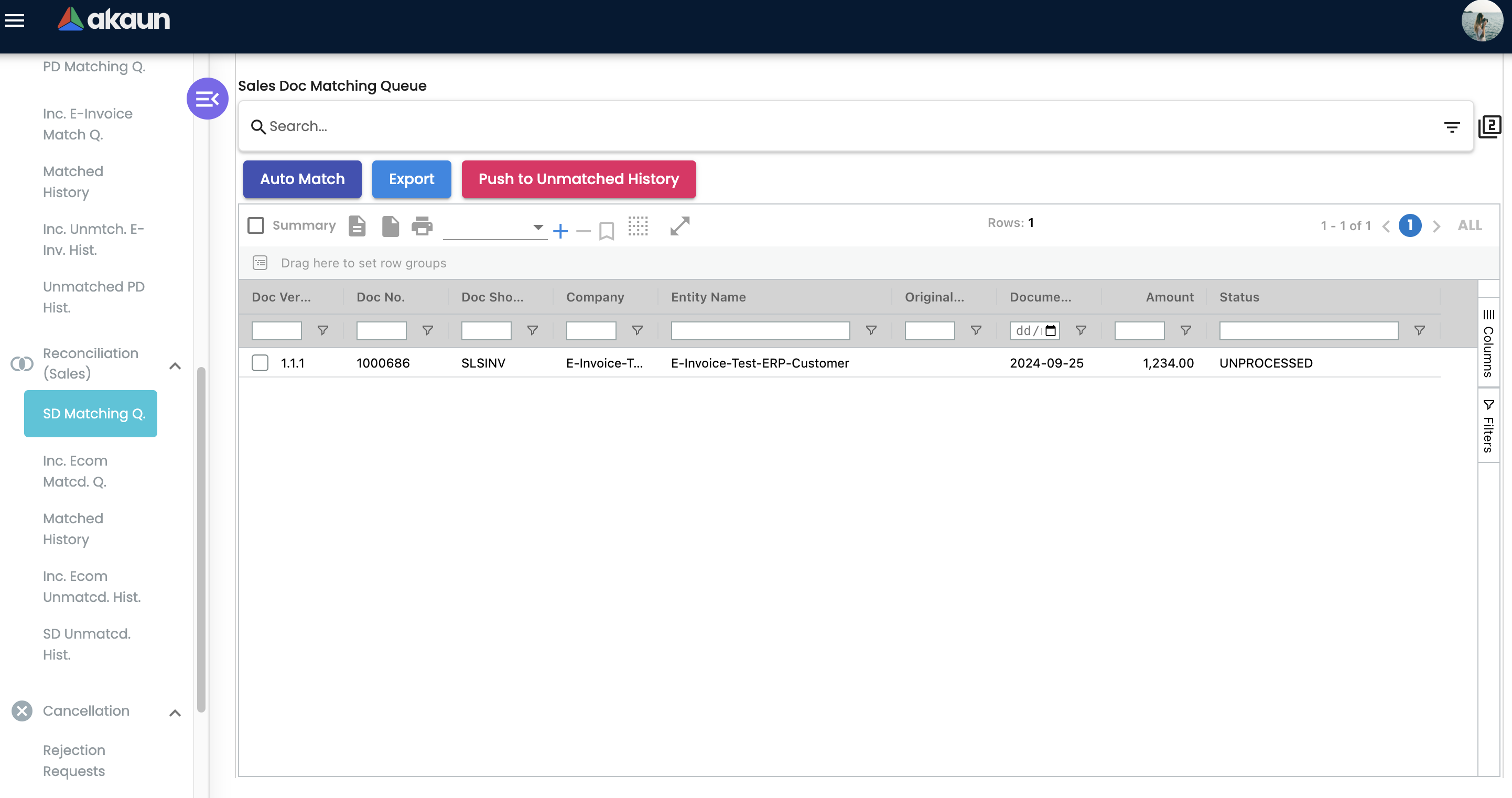Go to next page arrow

click(1437, 226)
